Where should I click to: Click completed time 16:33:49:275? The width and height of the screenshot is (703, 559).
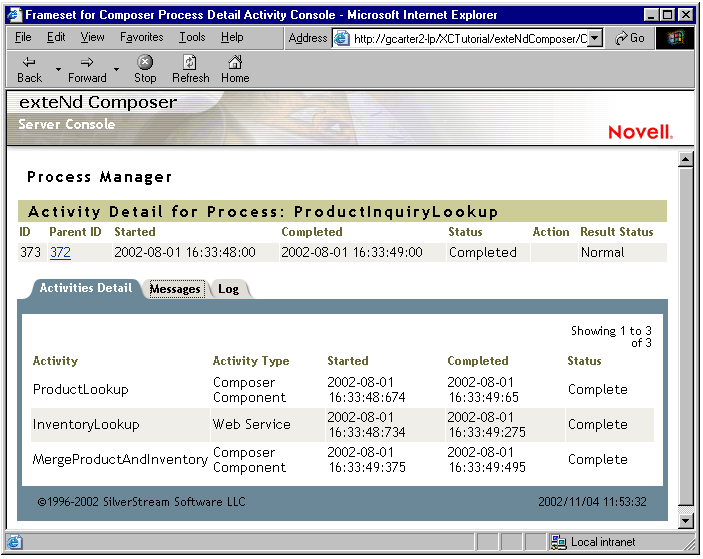tap(487, 432)
